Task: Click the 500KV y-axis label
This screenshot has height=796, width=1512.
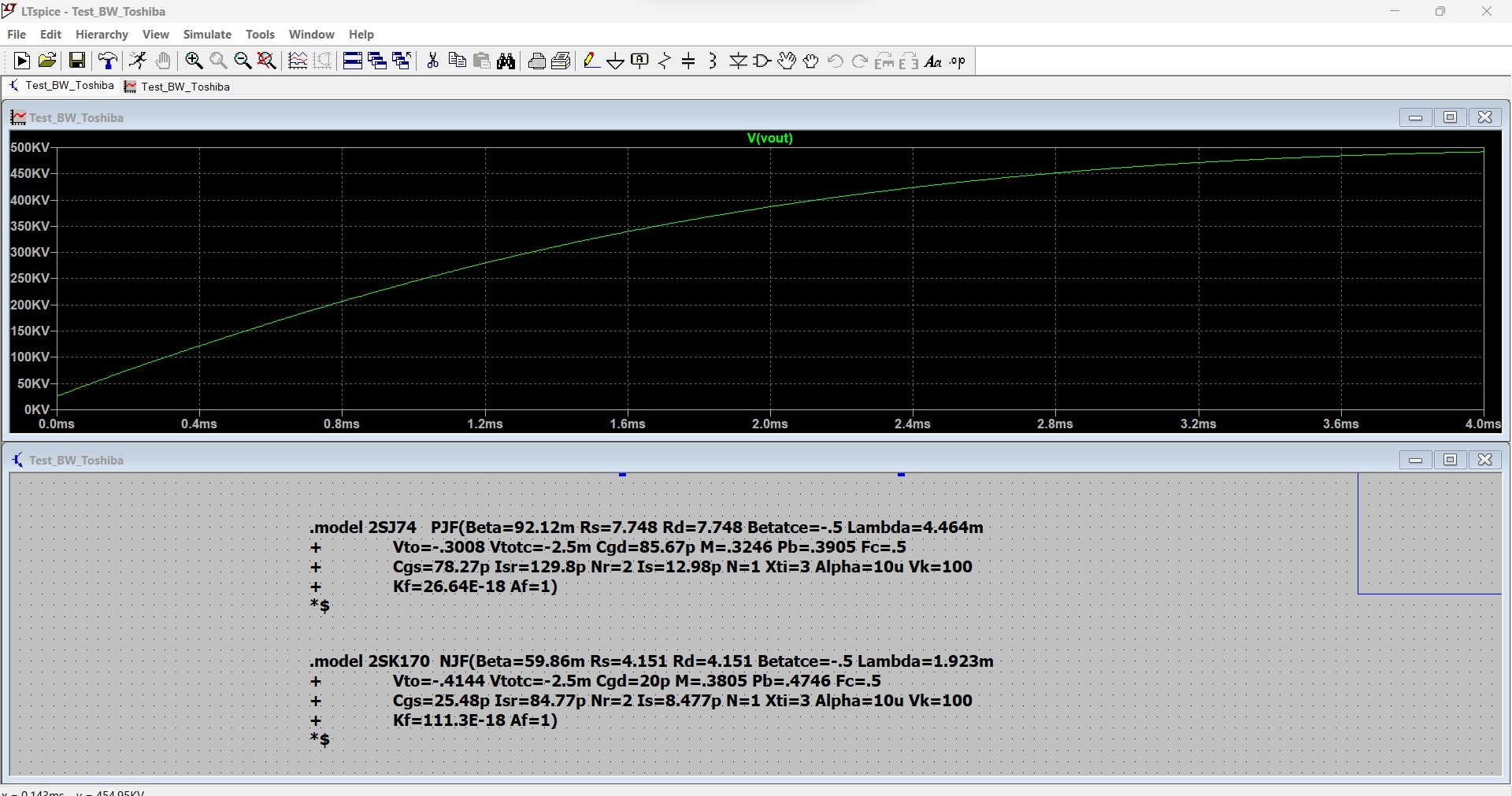Action: [30, 147]
